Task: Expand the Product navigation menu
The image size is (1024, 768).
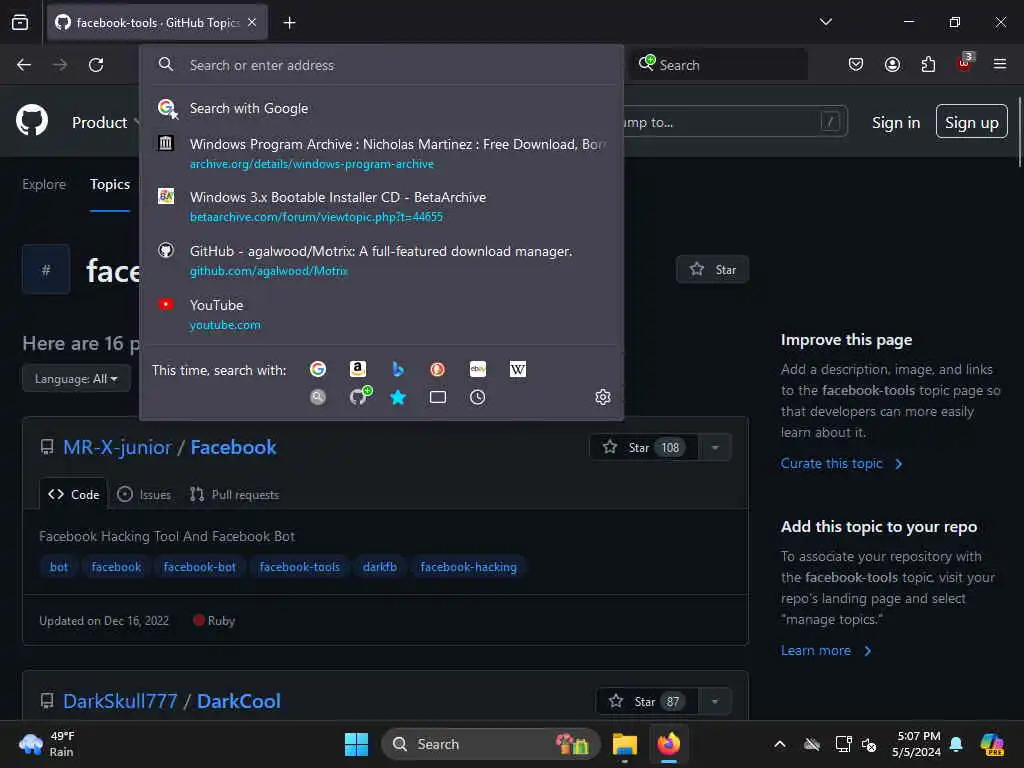Action: (106, 122)
